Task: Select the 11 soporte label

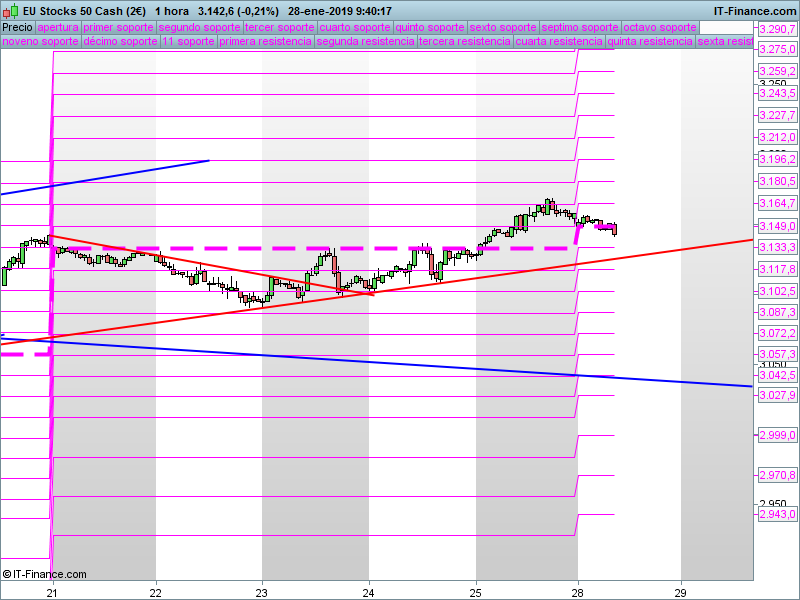Action: (188, 41)
